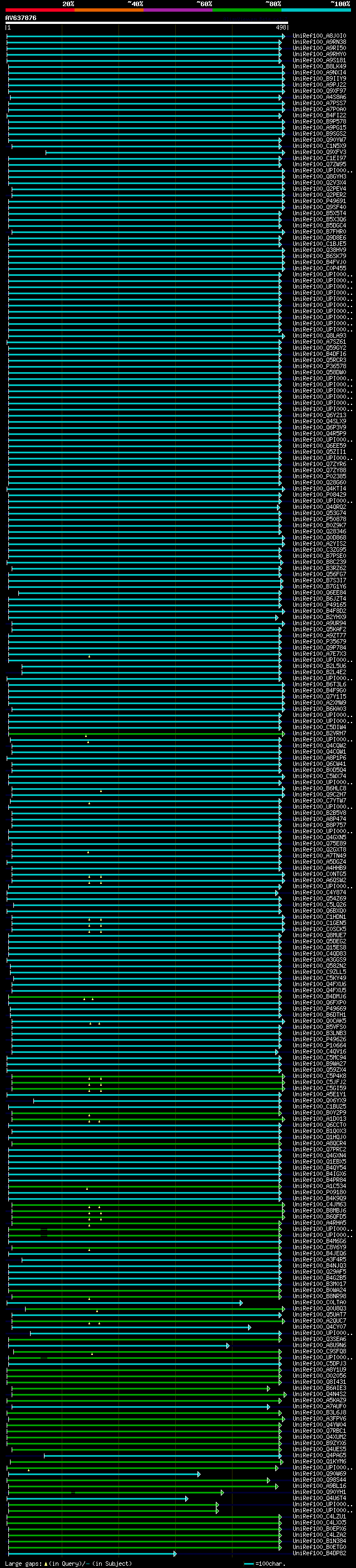Open hit UniRef100_O02056
Viewport: 356px width, 1568px height.
[319, 1376]
